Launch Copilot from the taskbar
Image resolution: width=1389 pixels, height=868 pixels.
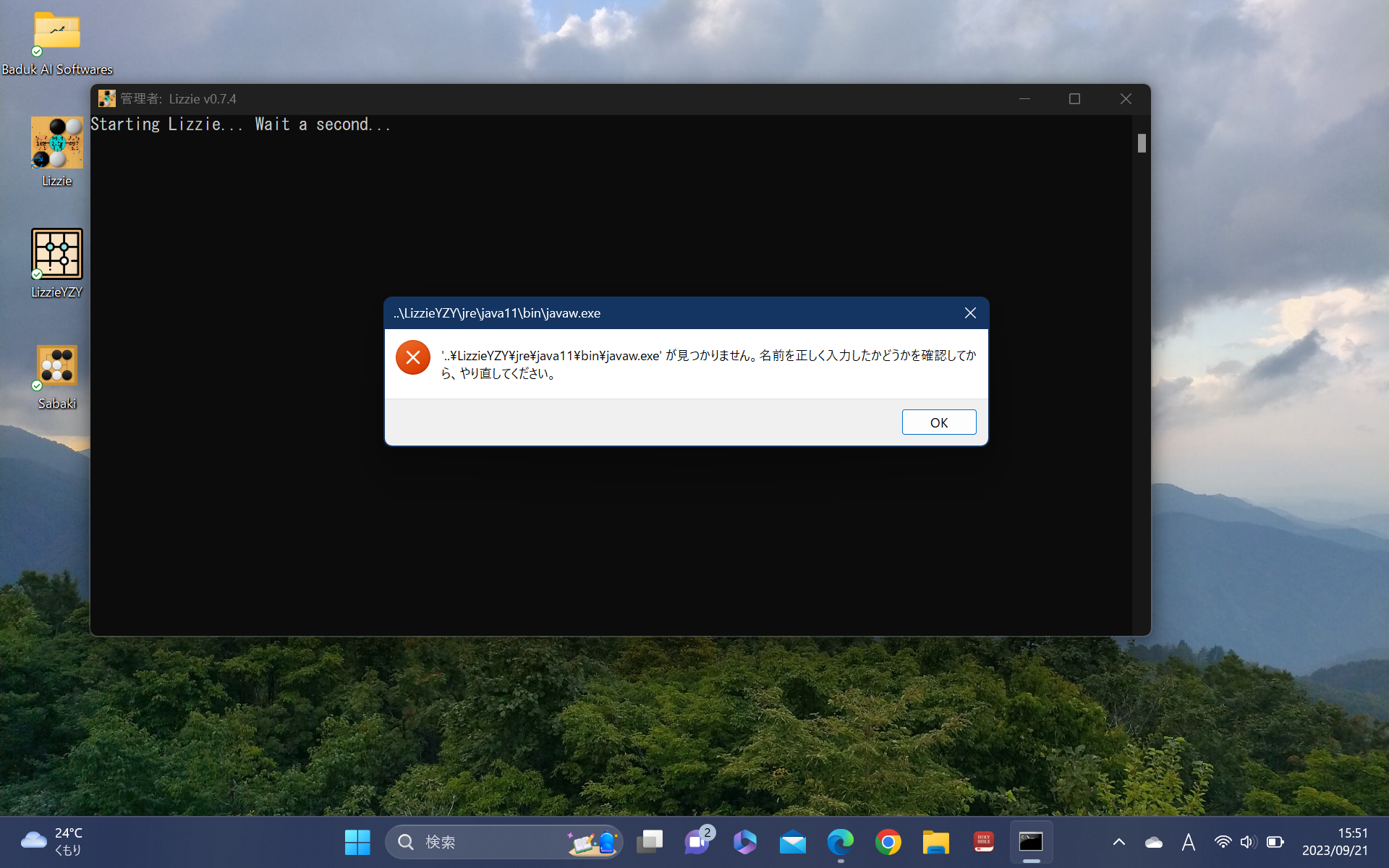(x=745, y=842)
